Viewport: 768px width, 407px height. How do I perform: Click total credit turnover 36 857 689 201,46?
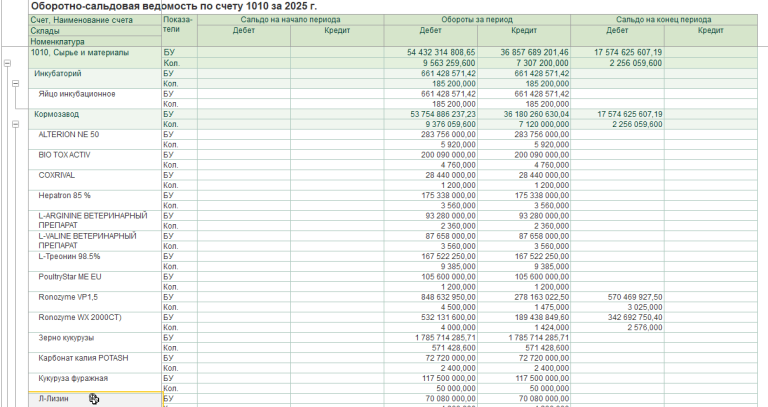(x=534, y=52)
